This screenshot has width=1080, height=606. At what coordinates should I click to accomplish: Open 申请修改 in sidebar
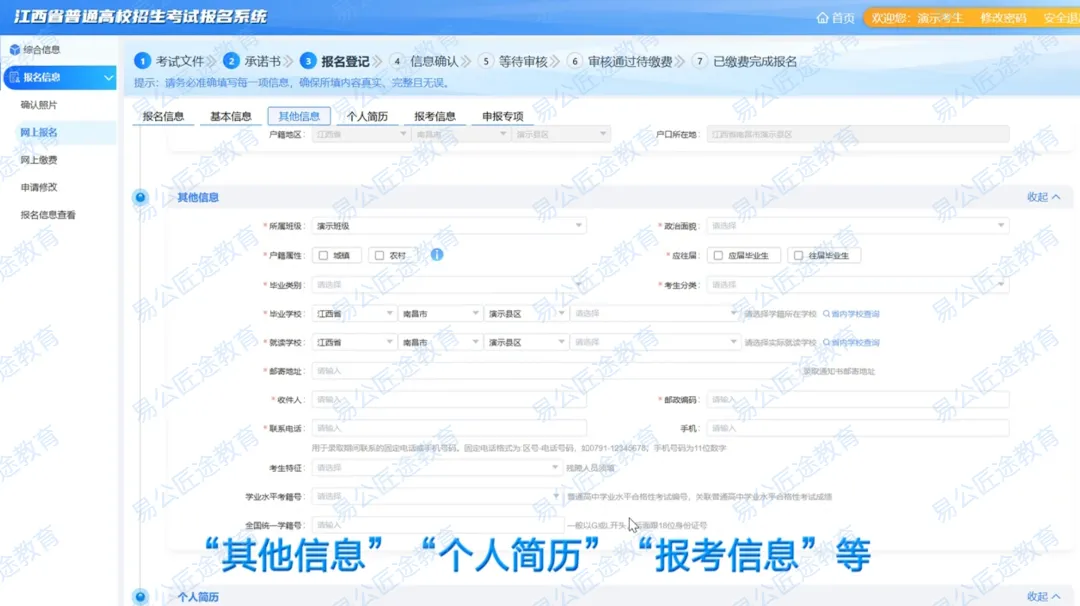pyautogui.click(x=39, y=187)
